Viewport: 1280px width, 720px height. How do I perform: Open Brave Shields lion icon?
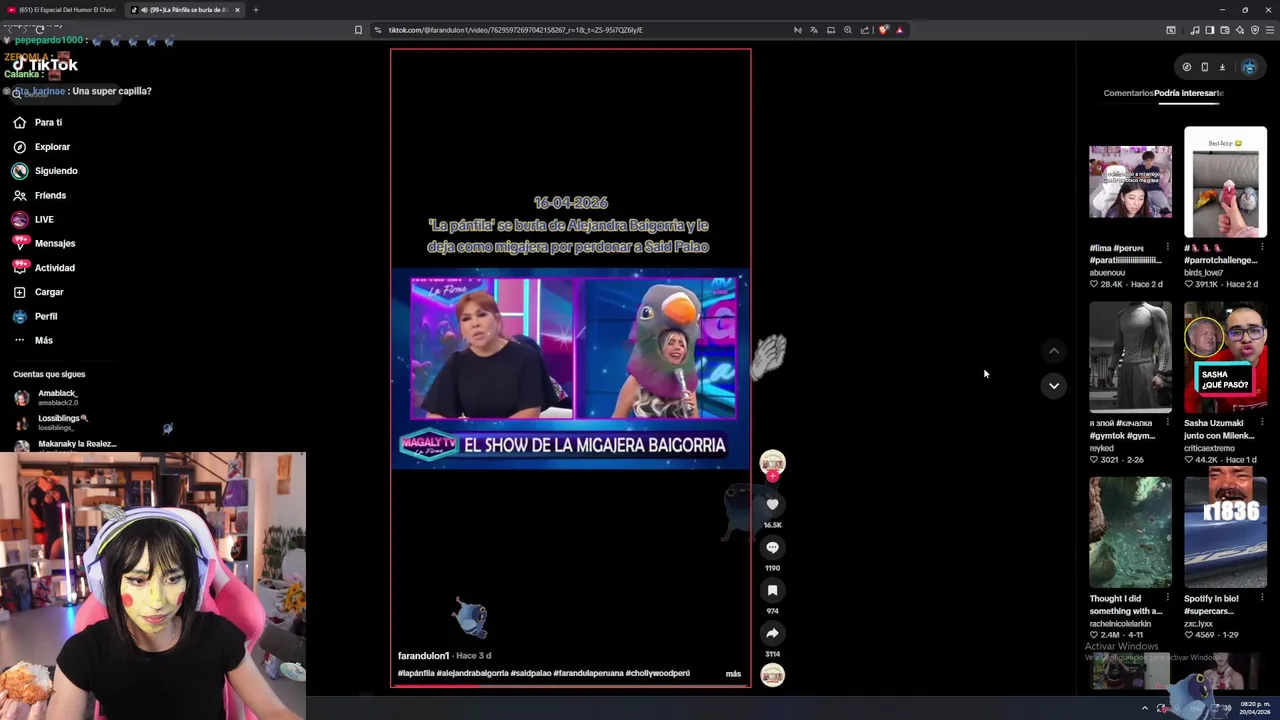pos(883,30)
